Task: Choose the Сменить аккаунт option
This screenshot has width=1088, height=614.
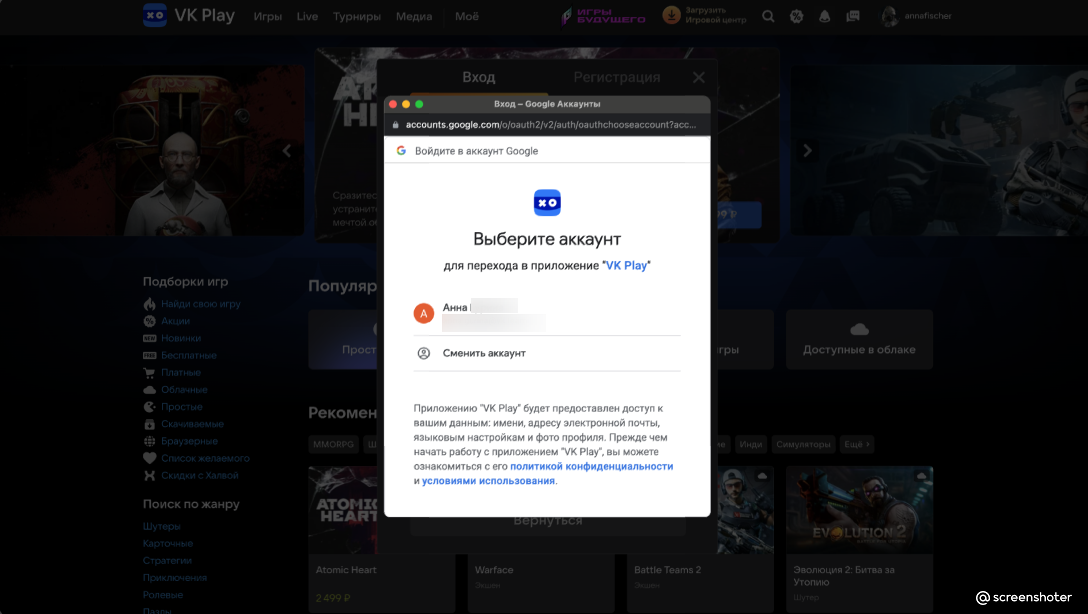Action: [x=547, y=353]
